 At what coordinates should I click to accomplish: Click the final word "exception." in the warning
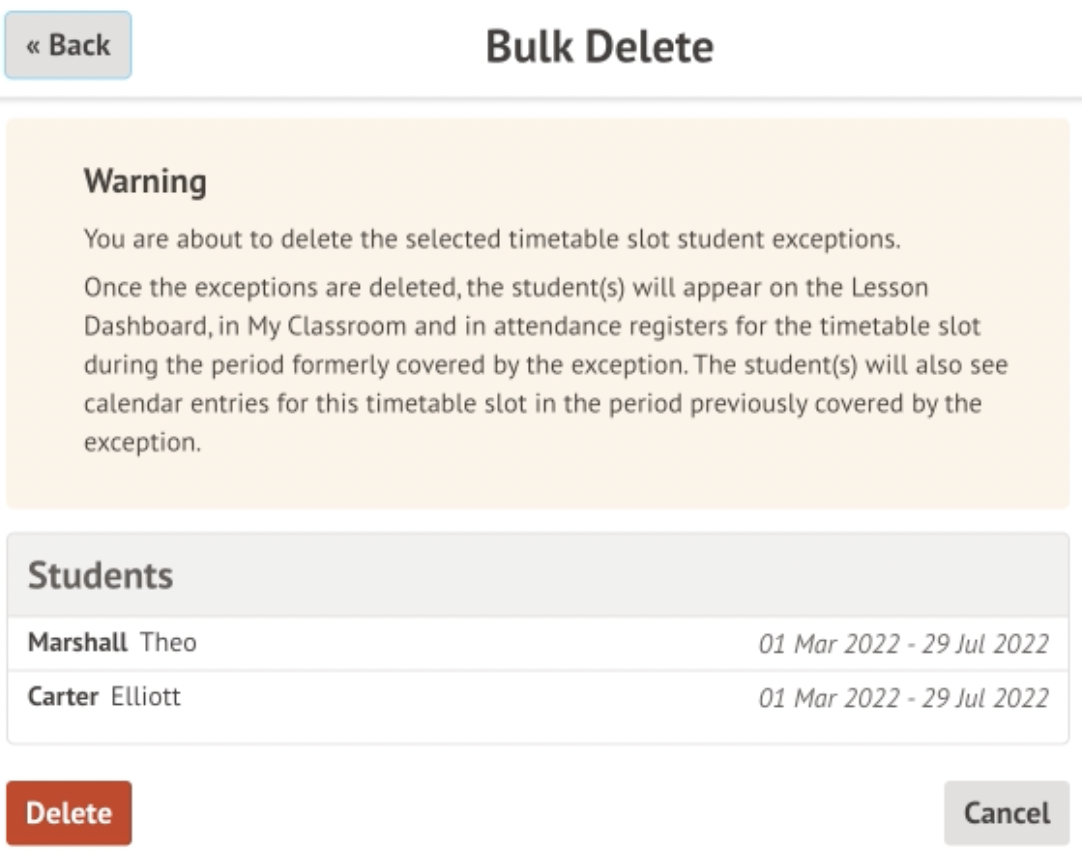[143, 443]
